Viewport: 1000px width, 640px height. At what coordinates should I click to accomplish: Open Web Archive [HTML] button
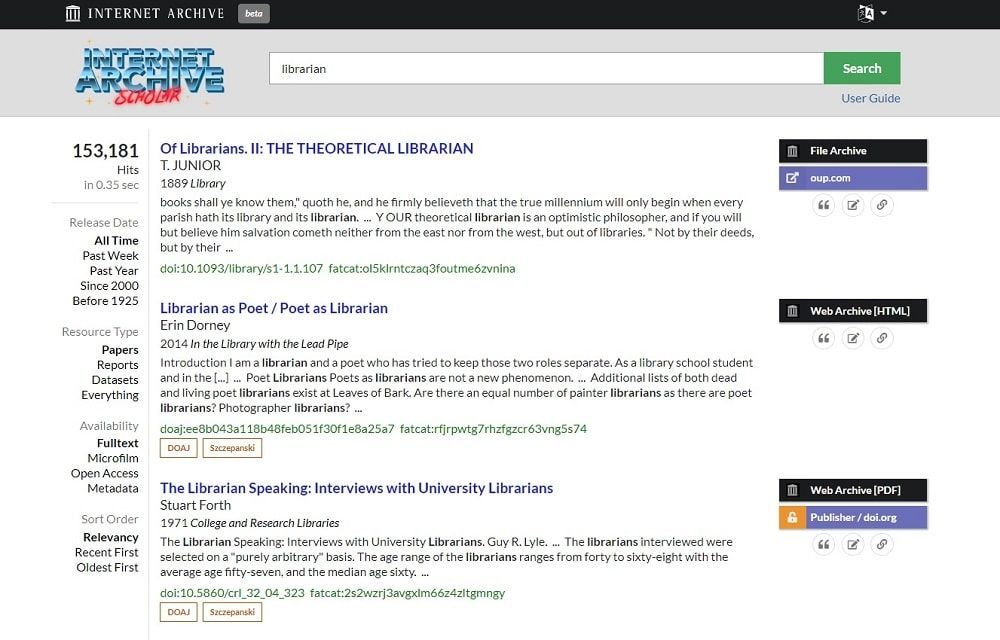click(853, 311)
